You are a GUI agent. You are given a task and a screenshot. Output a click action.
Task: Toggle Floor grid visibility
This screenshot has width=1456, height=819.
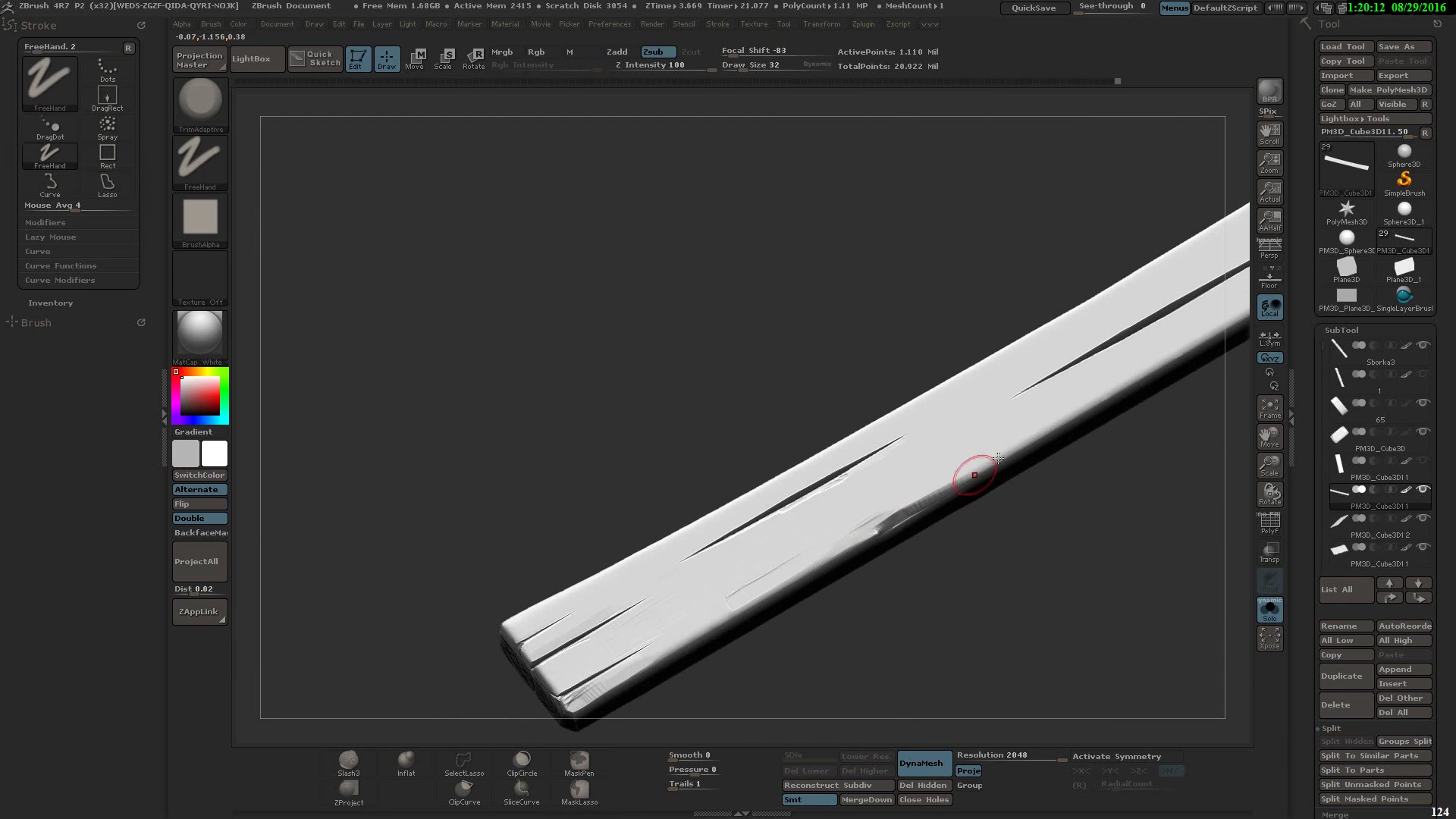coord(1269,277)
